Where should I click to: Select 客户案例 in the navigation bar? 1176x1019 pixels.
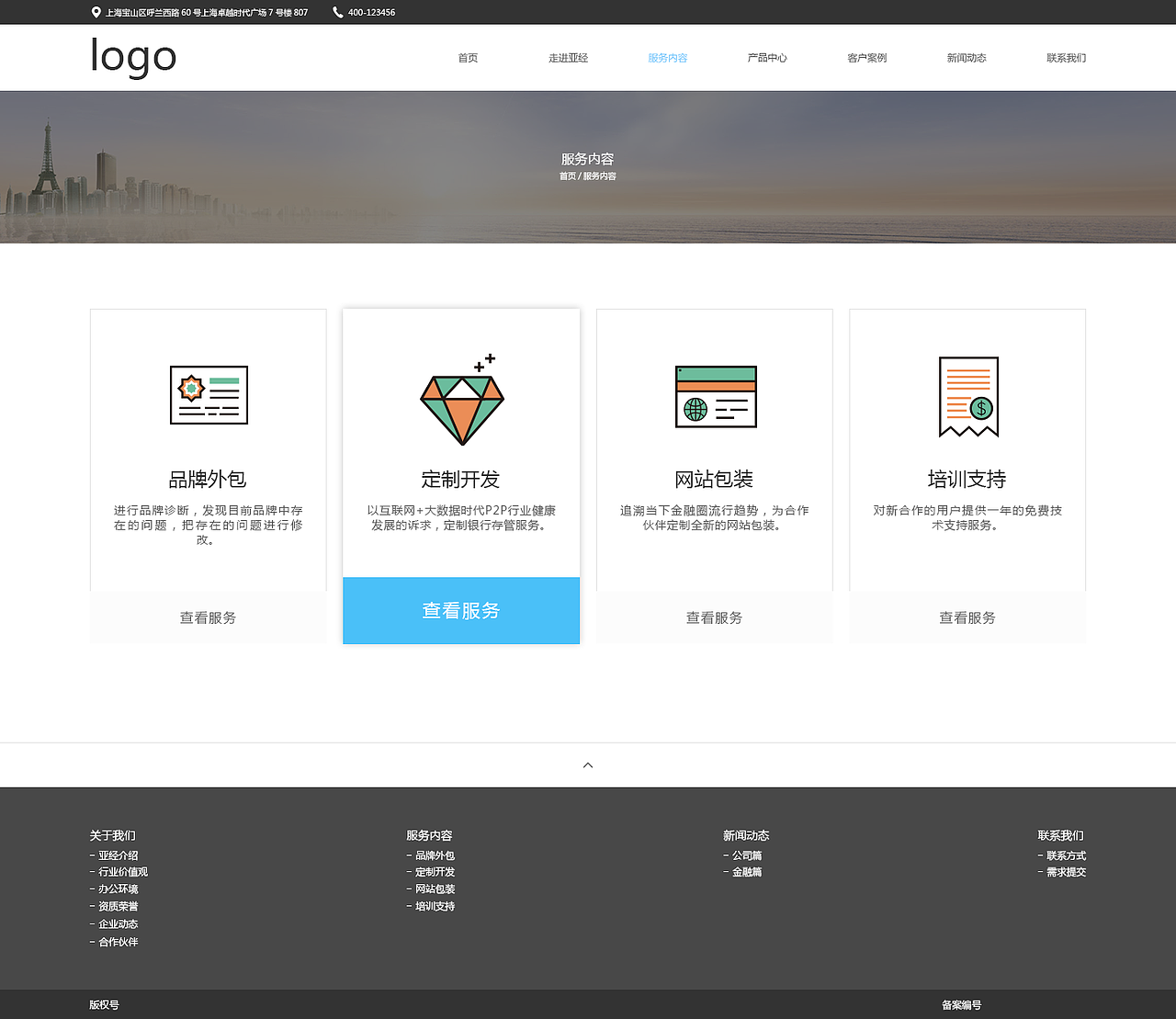click(866, 57)
